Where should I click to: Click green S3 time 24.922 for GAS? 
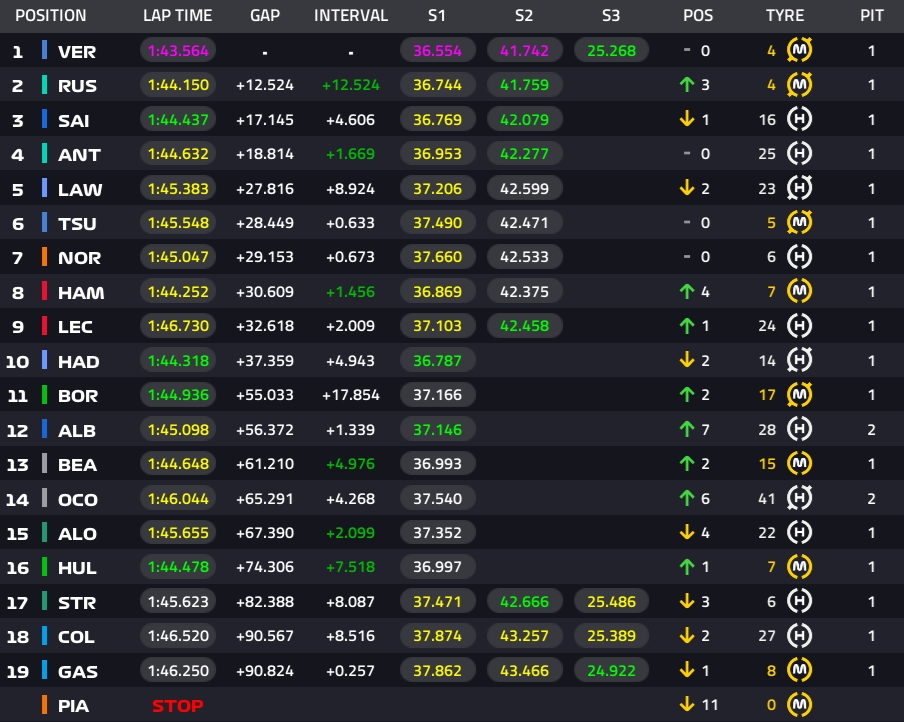[x=612, y=670]
